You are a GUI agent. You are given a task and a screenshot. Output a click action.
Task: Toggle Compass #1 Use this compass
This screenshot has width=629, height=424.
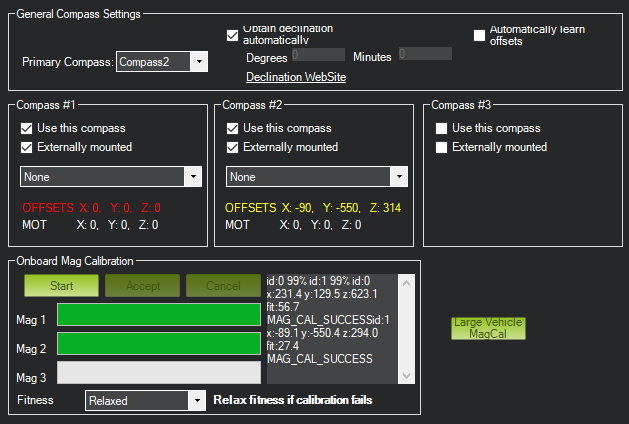coord(26,128)
